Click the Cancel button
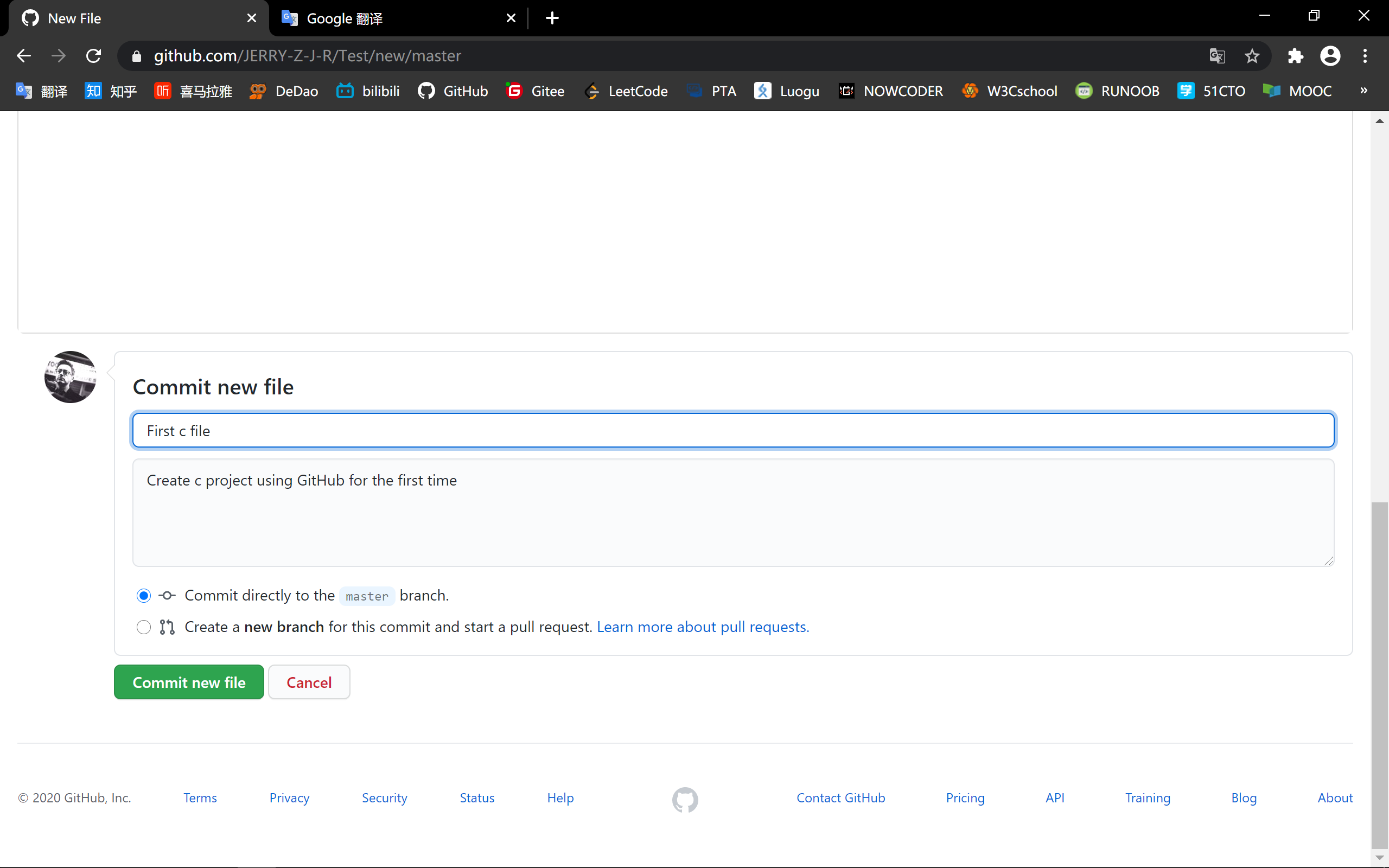 coord(309,682)
